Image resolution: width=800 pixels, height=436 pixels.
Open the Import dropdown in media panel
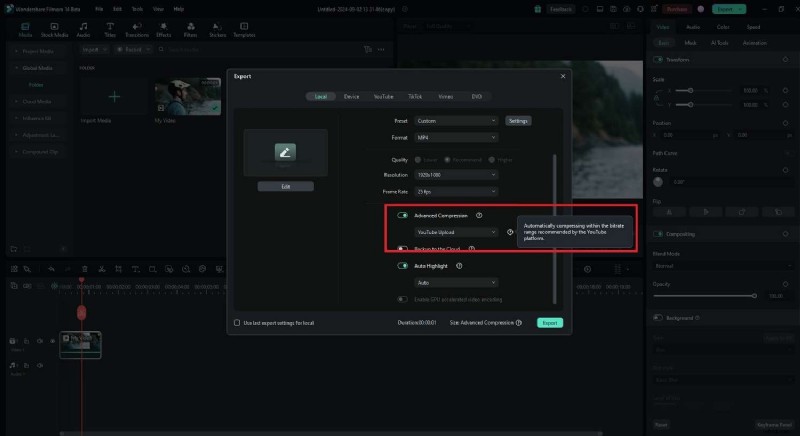[94, 49]
